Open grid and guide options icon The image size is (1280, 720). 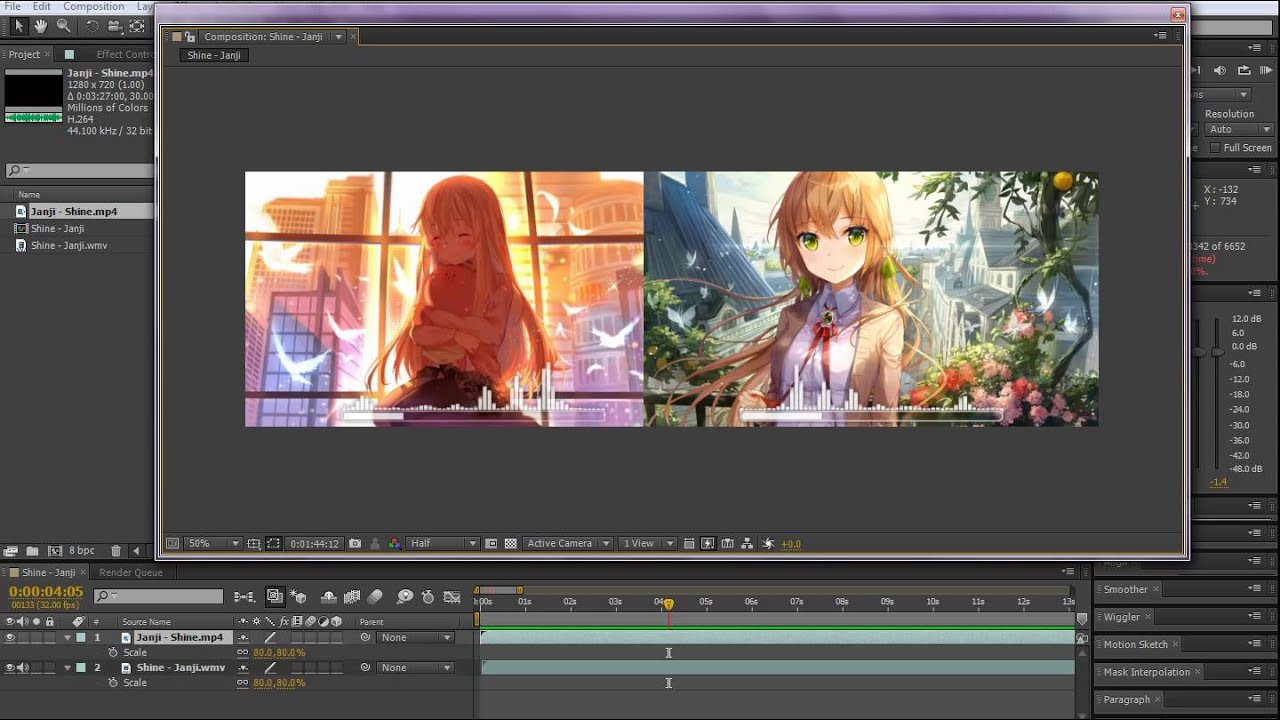click(x=254, y=544)
